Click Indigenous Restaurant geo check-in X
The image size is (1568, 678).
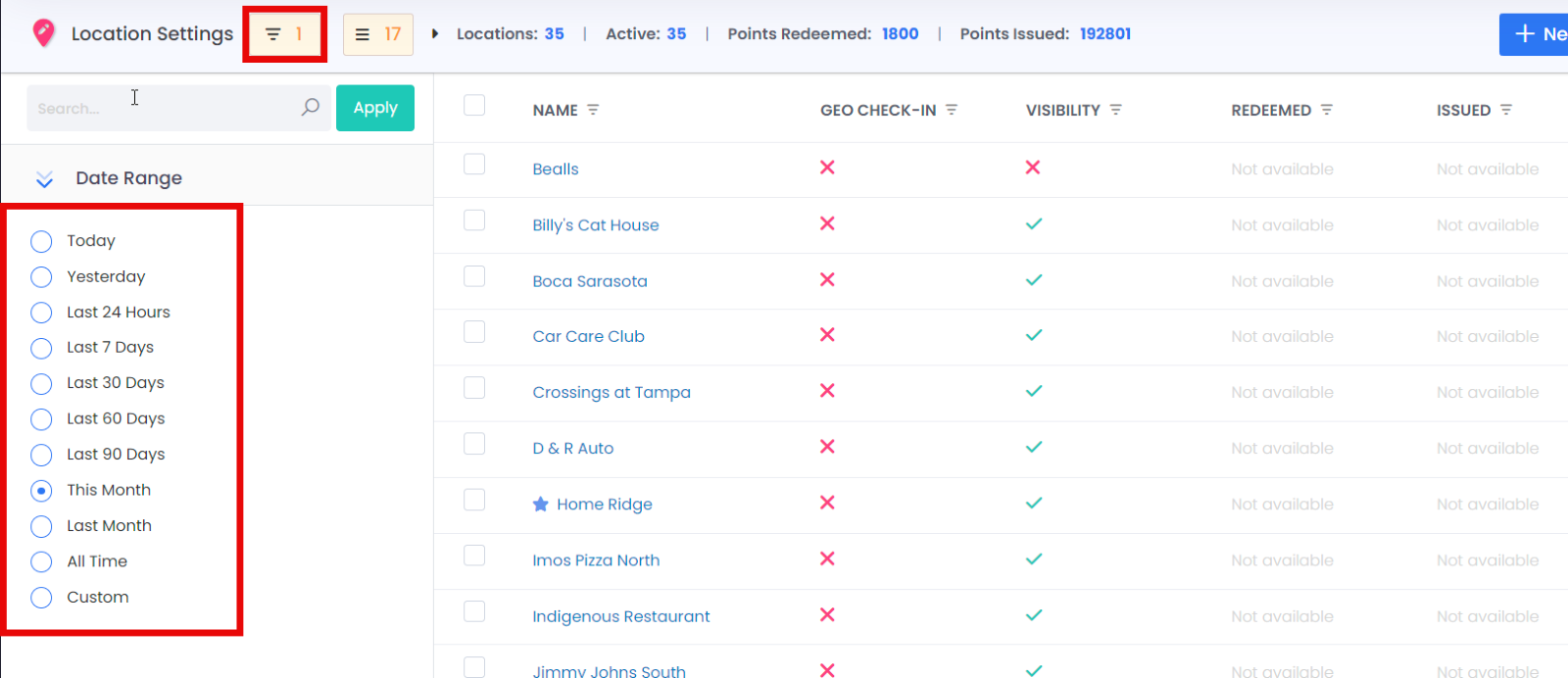(x=827, y=614)
